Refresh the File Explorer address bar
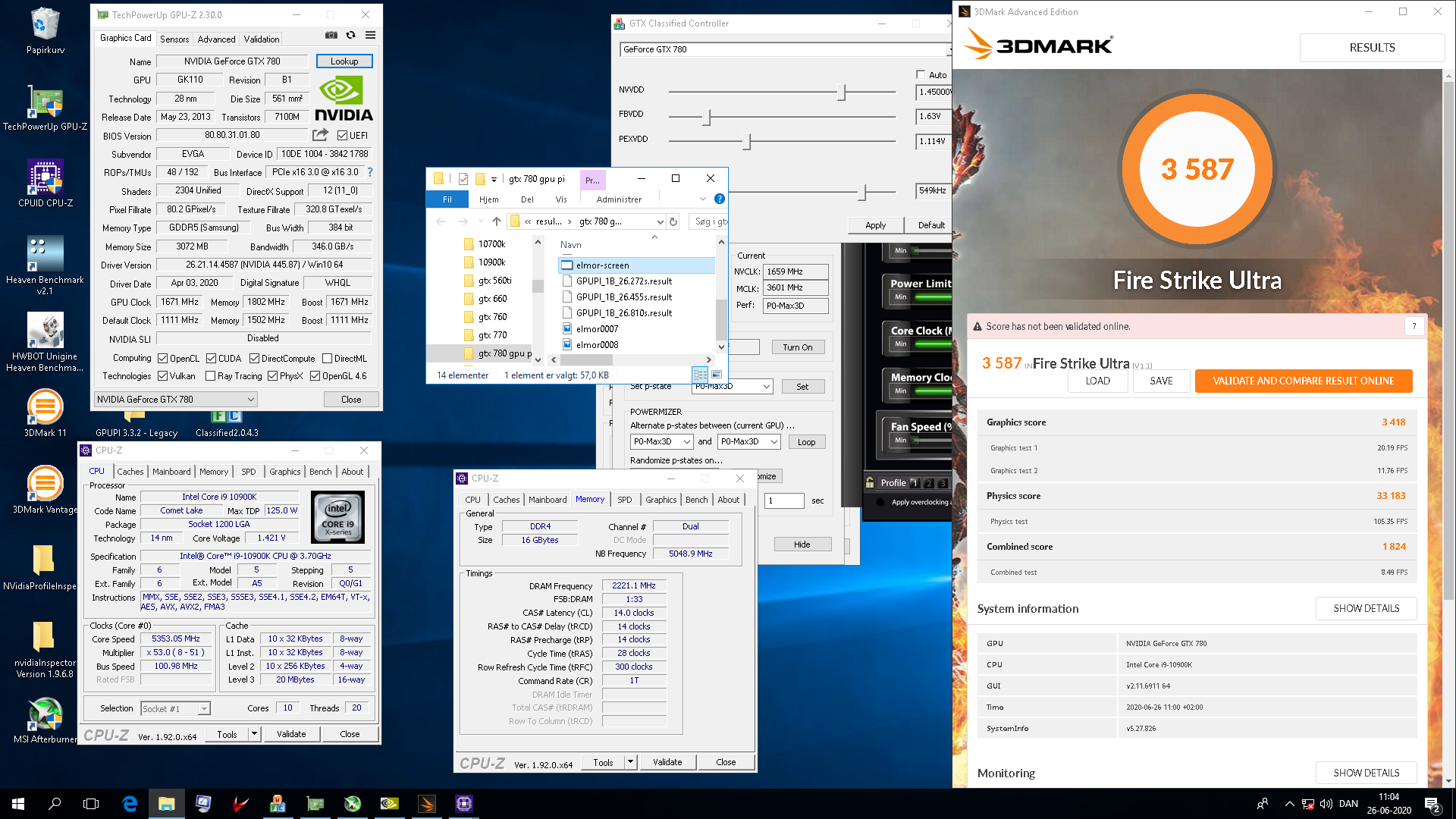Screen dimensions: 1456x819 (673, 221)
